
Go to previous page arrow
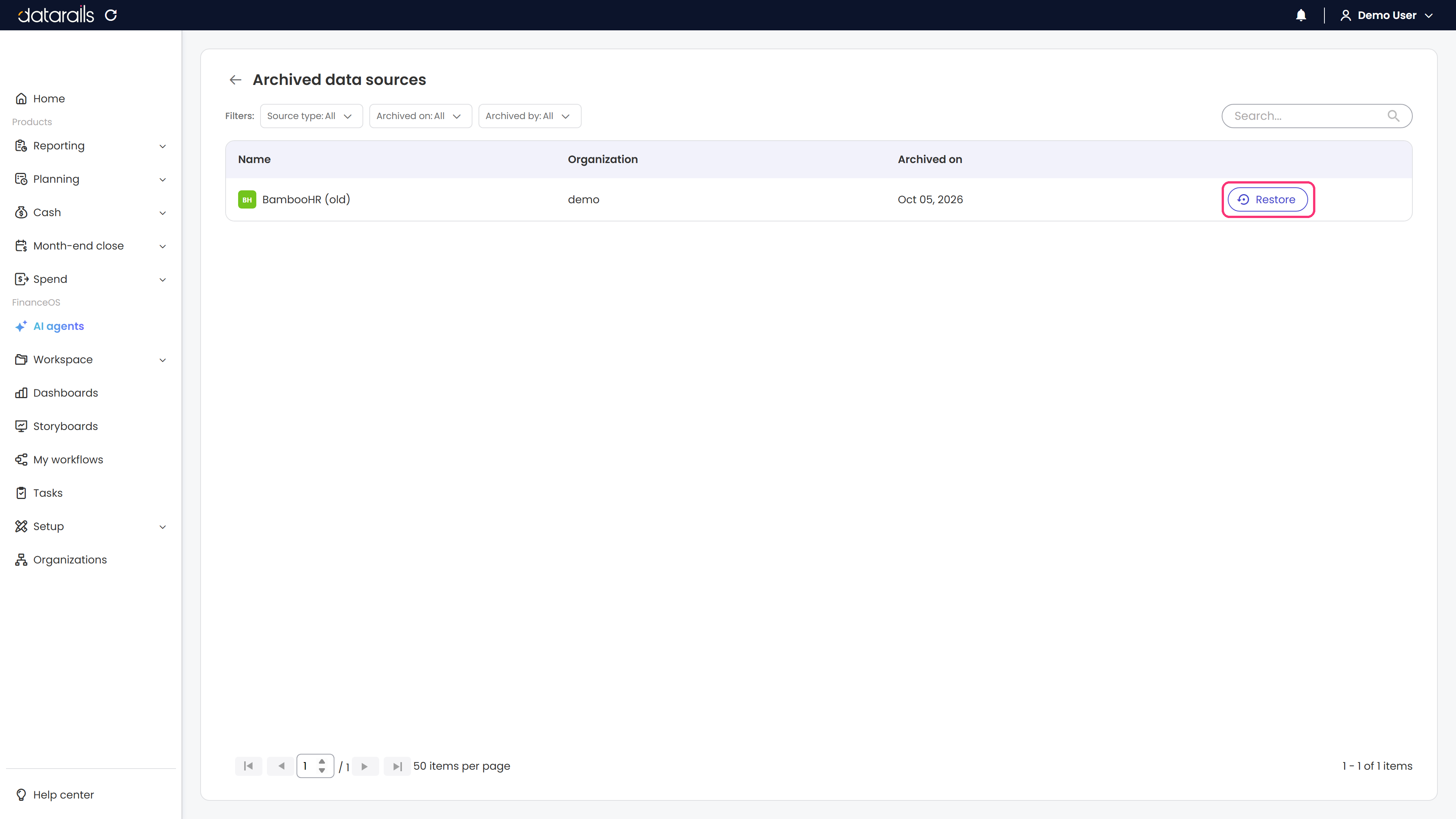(x=281, y=766)
